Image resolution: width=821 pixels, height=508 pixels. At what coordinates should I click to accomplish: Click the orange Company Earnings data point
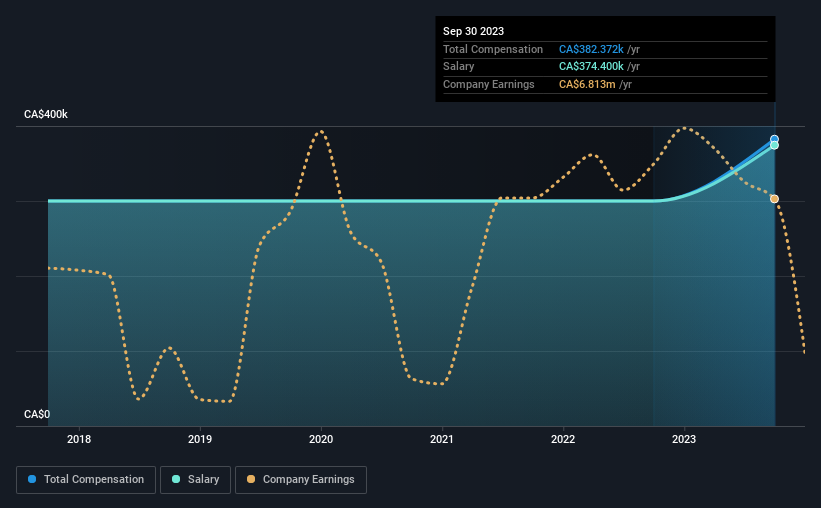774,199
